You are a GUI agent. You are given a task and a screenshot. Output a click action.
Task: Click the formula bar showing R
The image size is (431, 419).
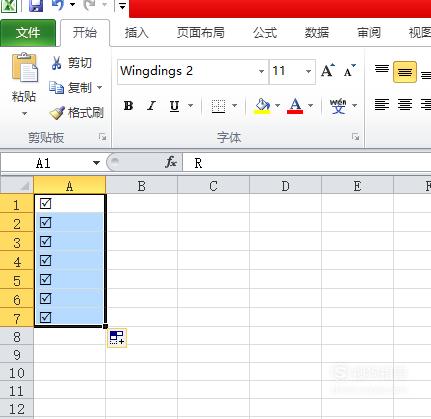click(x=307, y=163)
